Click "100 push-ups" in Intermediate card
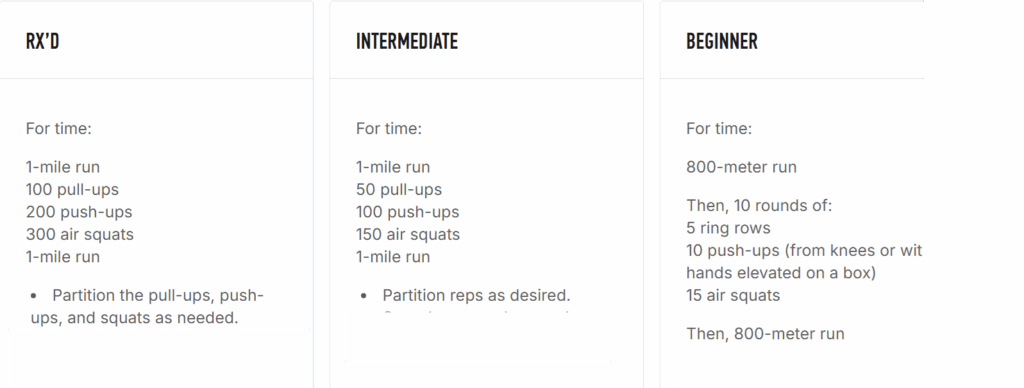Screen dimensions: 1024x388 coord(408,212)
